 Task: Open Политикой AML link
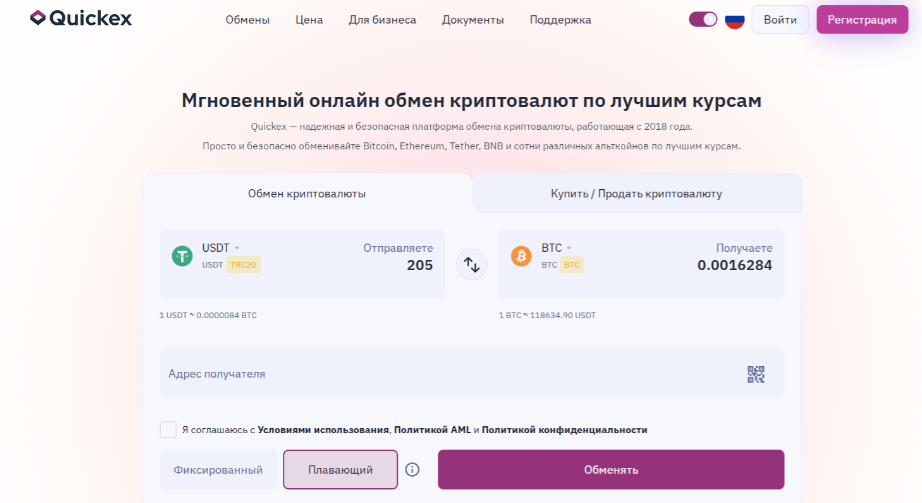[432, 430]
